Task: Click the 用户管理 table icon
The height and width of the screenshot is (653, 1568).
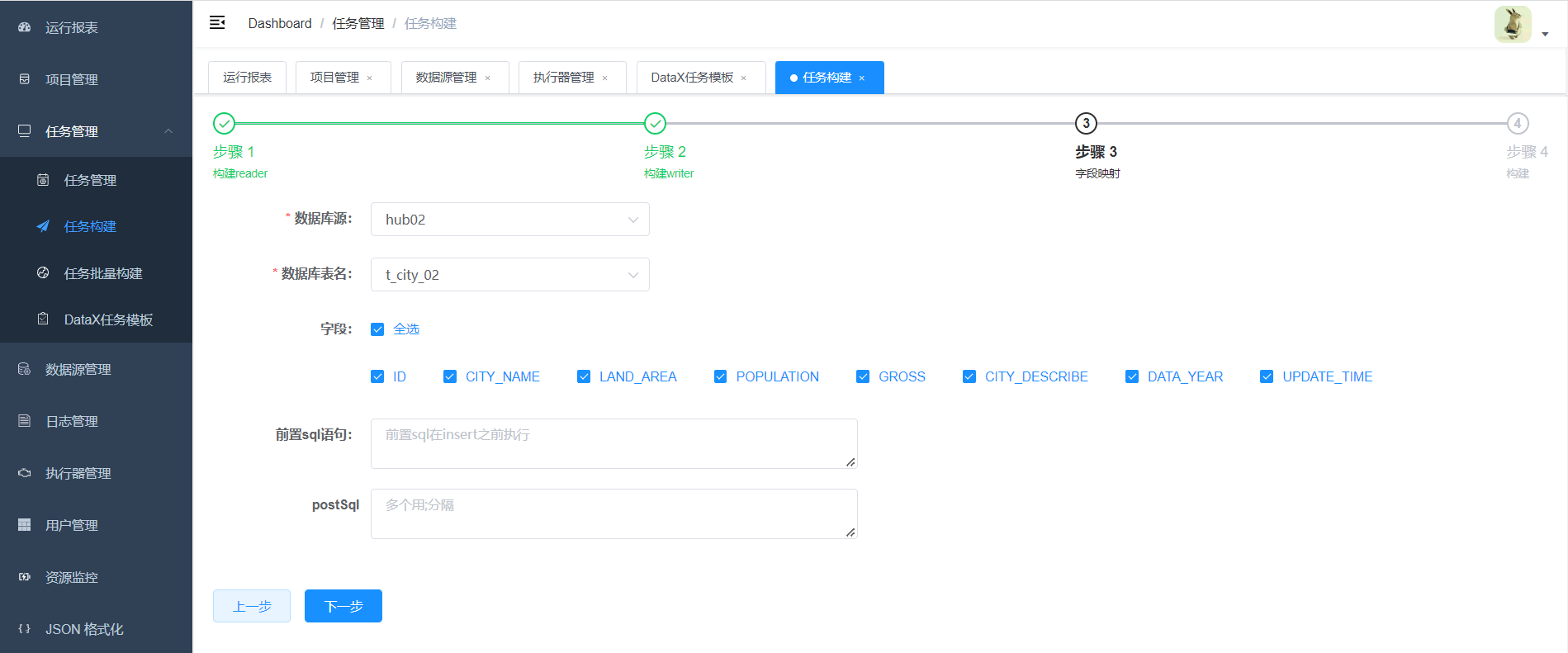Action: [25, 525]
